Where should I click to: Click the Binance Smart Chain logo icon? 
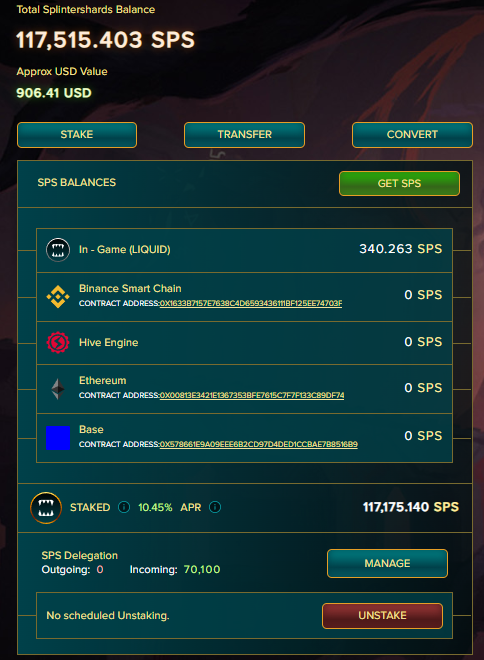click(58, 297)
